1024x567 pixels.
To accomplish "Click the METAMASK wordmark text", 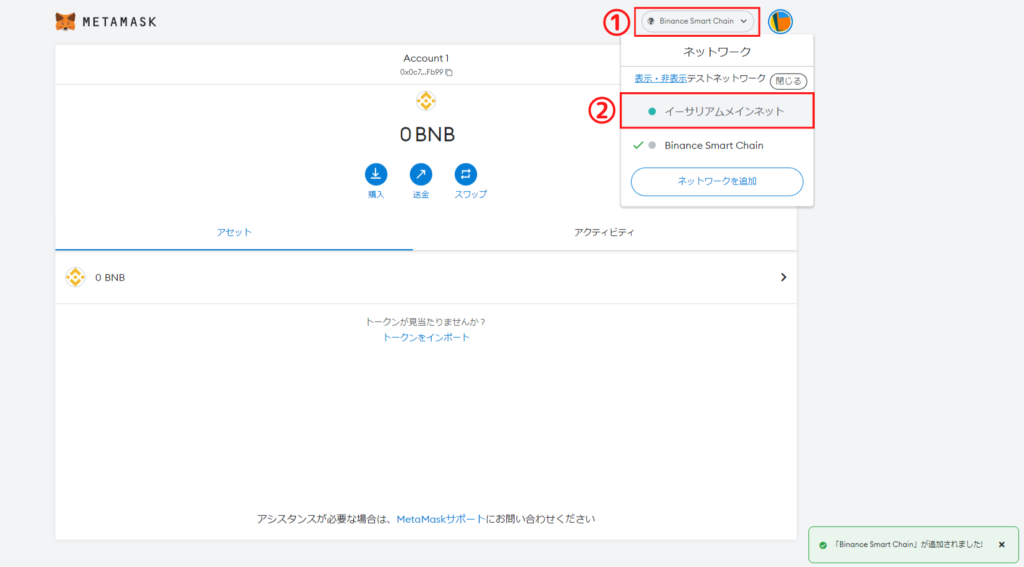I will click(x=120, y=22).
